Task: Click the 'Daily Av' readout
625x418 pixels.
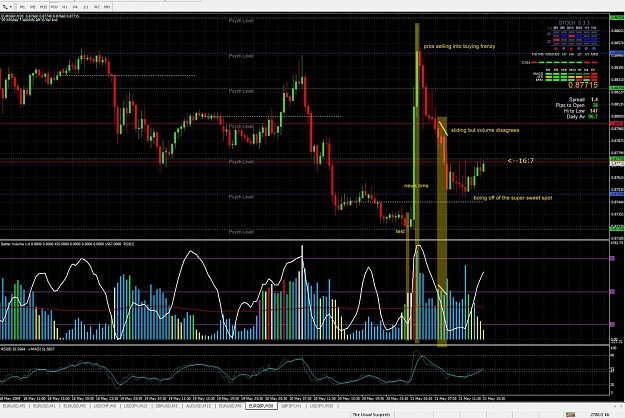Action: pyautogui.click(x=582, y=116)
